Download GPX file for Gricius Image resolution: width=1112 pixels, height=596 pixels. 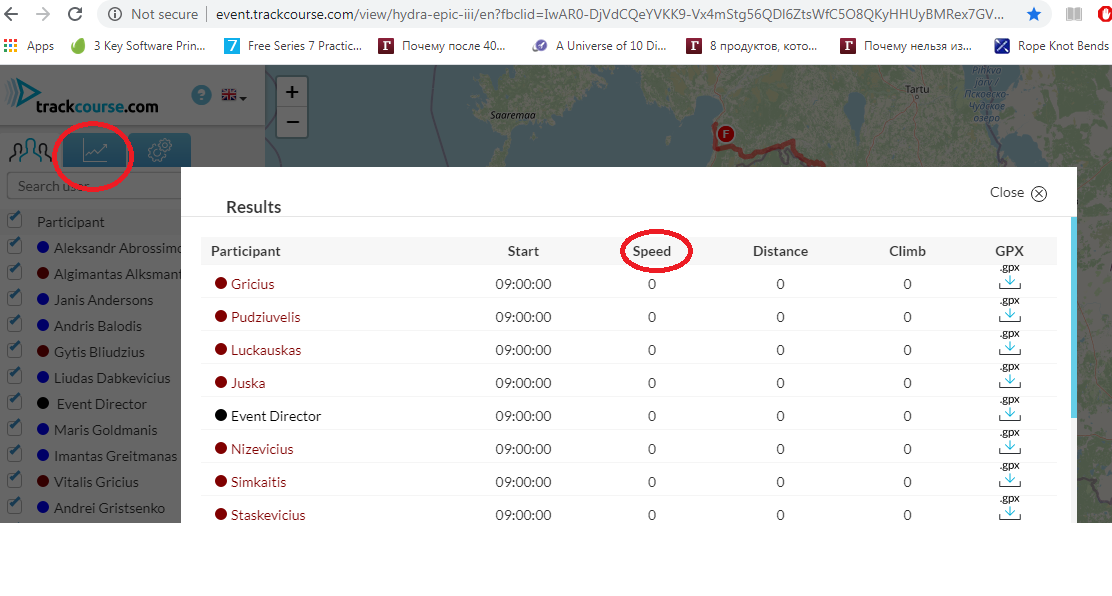[1010, 277]
